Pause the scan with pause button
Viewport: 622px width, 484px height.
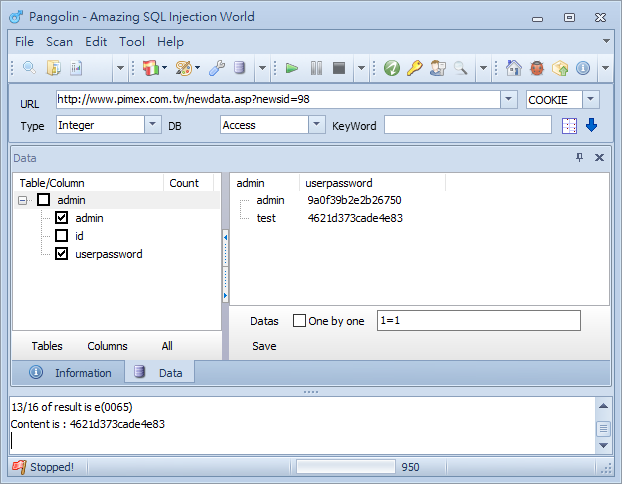click(316, 68)
